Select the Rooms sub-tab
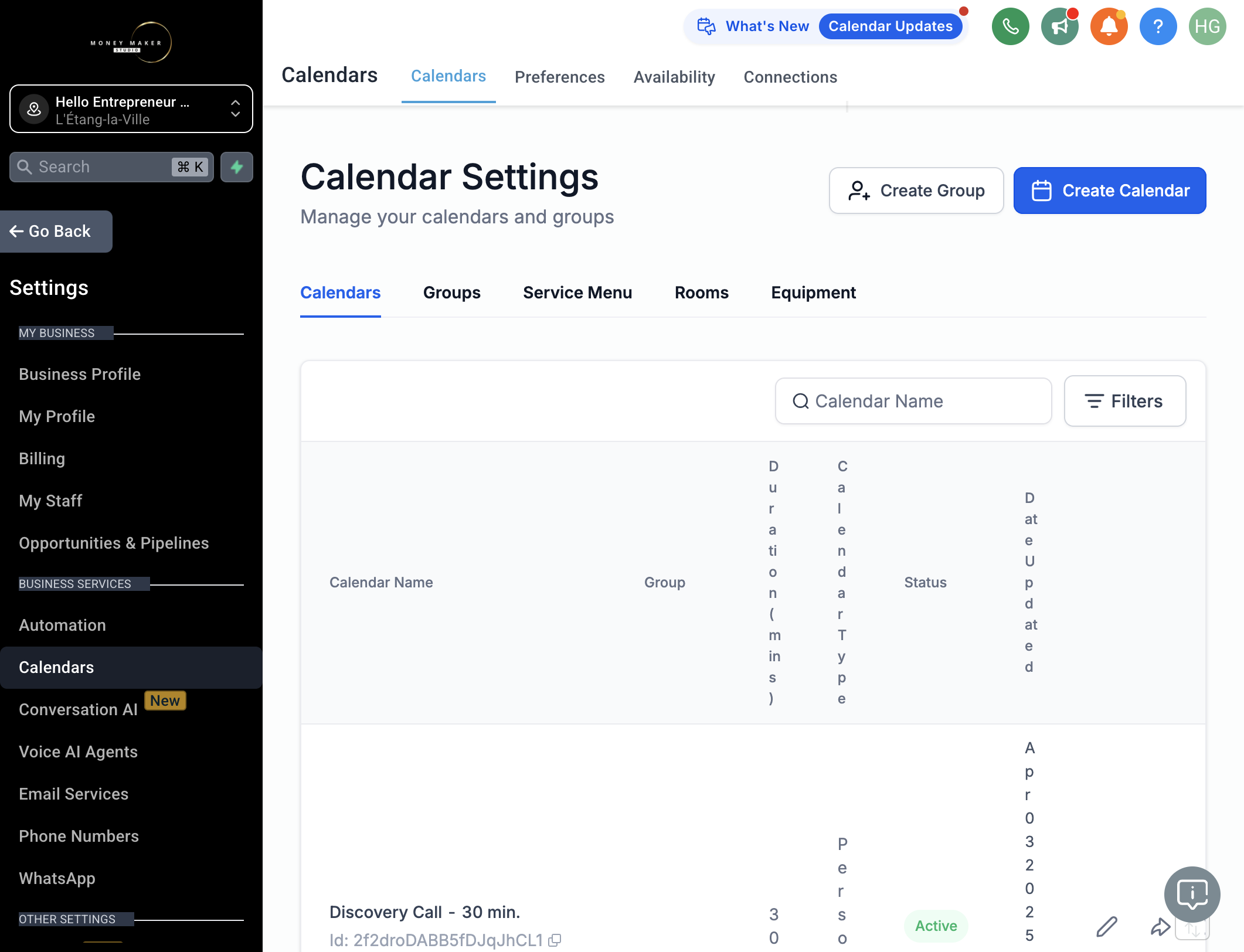Screen dimensions: 1244x952 (701, 293)
